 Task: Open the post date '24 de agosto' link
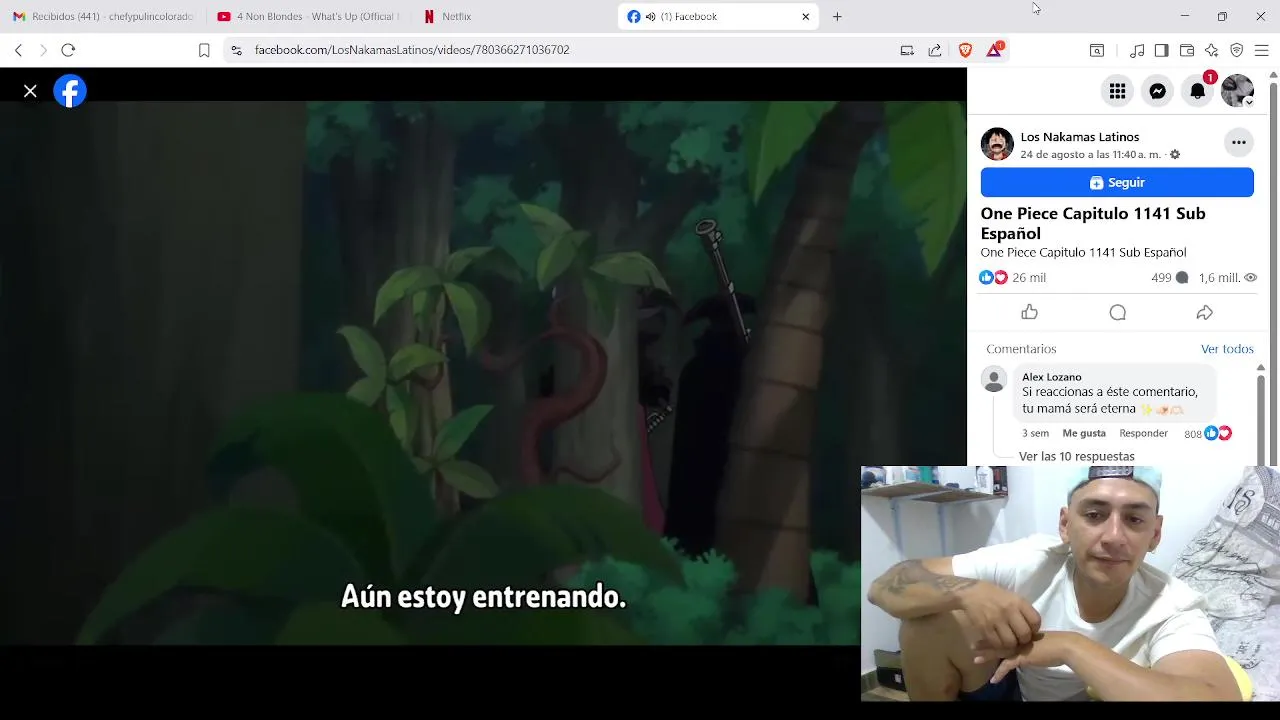(x=1090, y=154)
